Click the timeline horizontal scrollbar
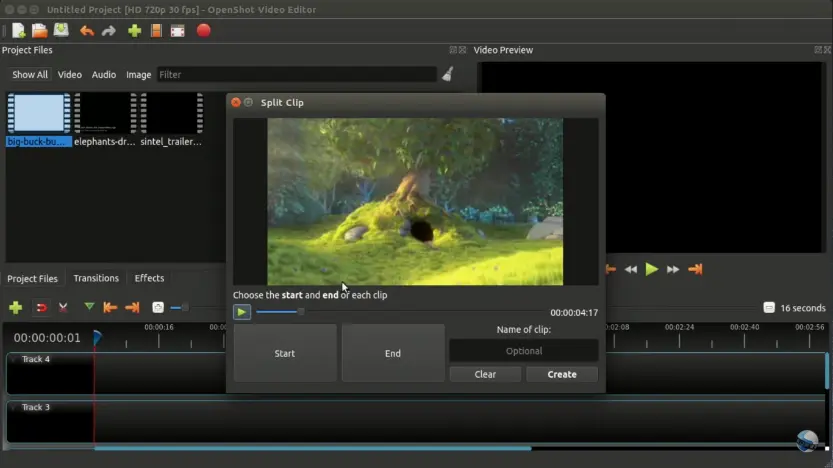 click(x=312, y=448)
